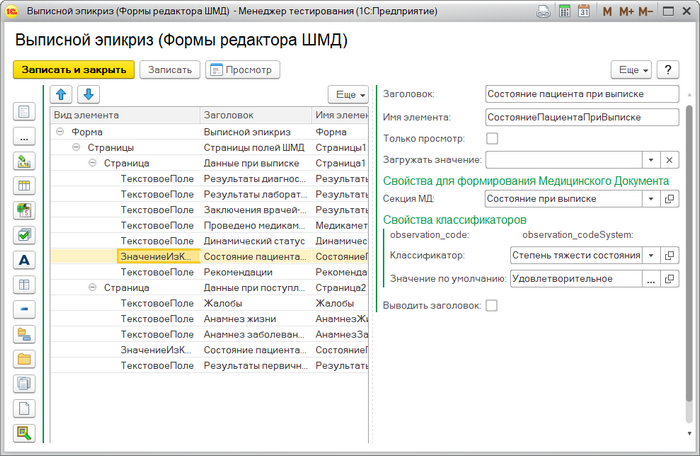Select the Рекомендации row
The height and width of the screenshot is (456, 700).
coord(209,272)
